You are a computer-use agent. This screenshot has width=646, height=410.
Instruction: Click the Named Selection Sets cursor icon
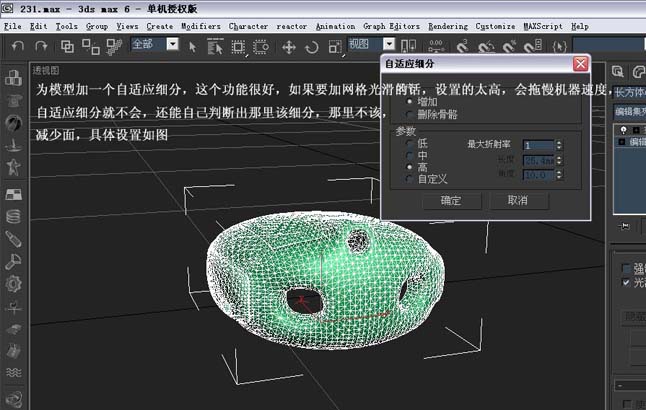559,47
